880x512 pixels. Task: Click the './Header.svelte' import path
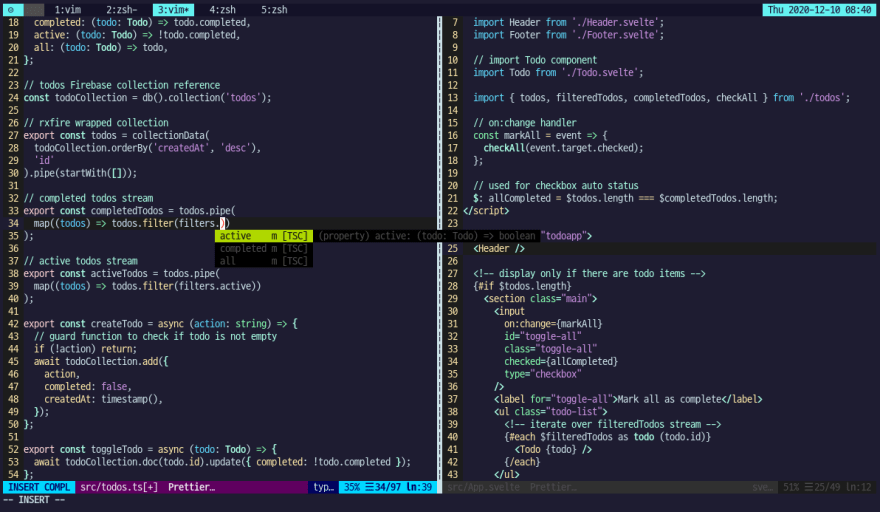pyautogui.click(x=616, y=22)
